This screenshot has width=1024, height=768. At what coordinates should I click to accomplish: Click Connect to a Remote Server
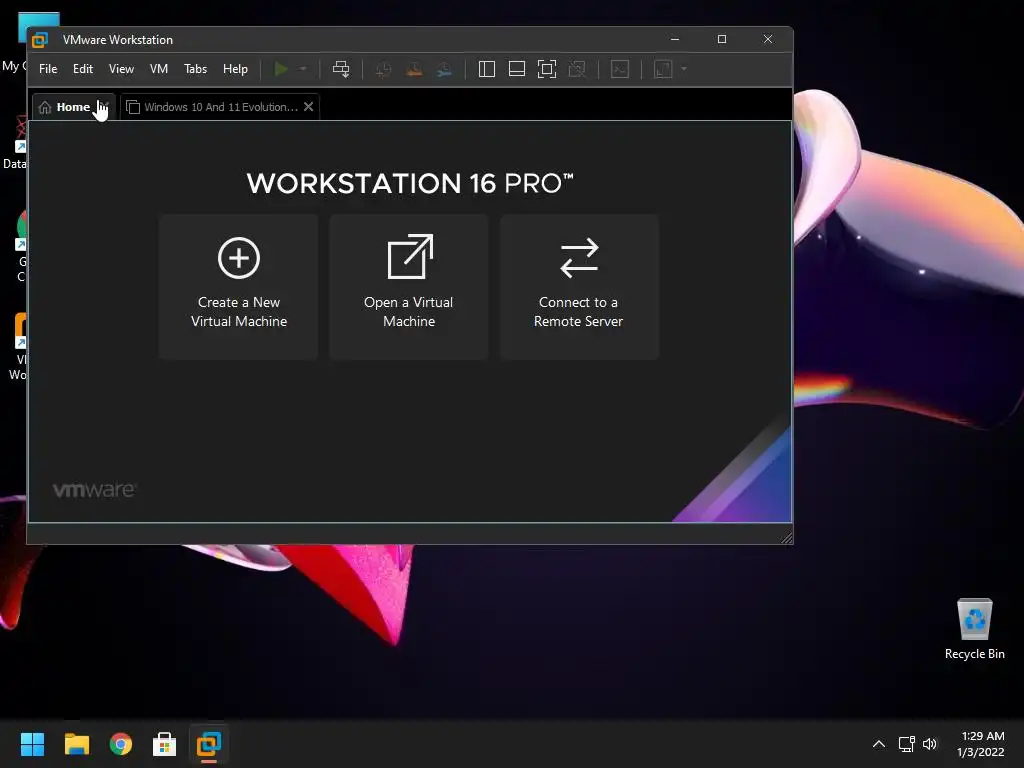coord(579,287)
